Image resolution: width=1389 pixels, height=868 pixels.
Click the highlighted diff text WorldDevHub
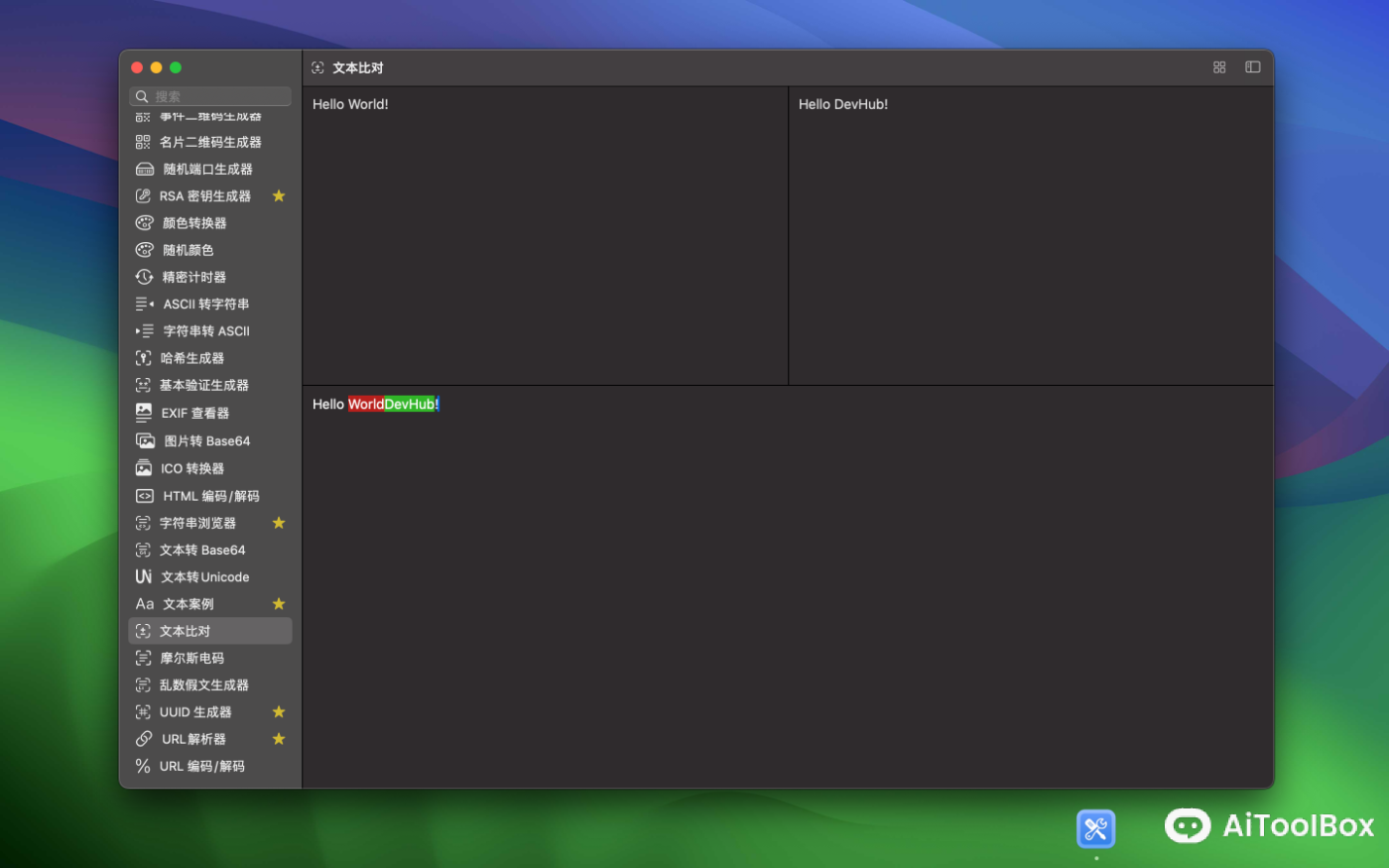coord(393,404)
